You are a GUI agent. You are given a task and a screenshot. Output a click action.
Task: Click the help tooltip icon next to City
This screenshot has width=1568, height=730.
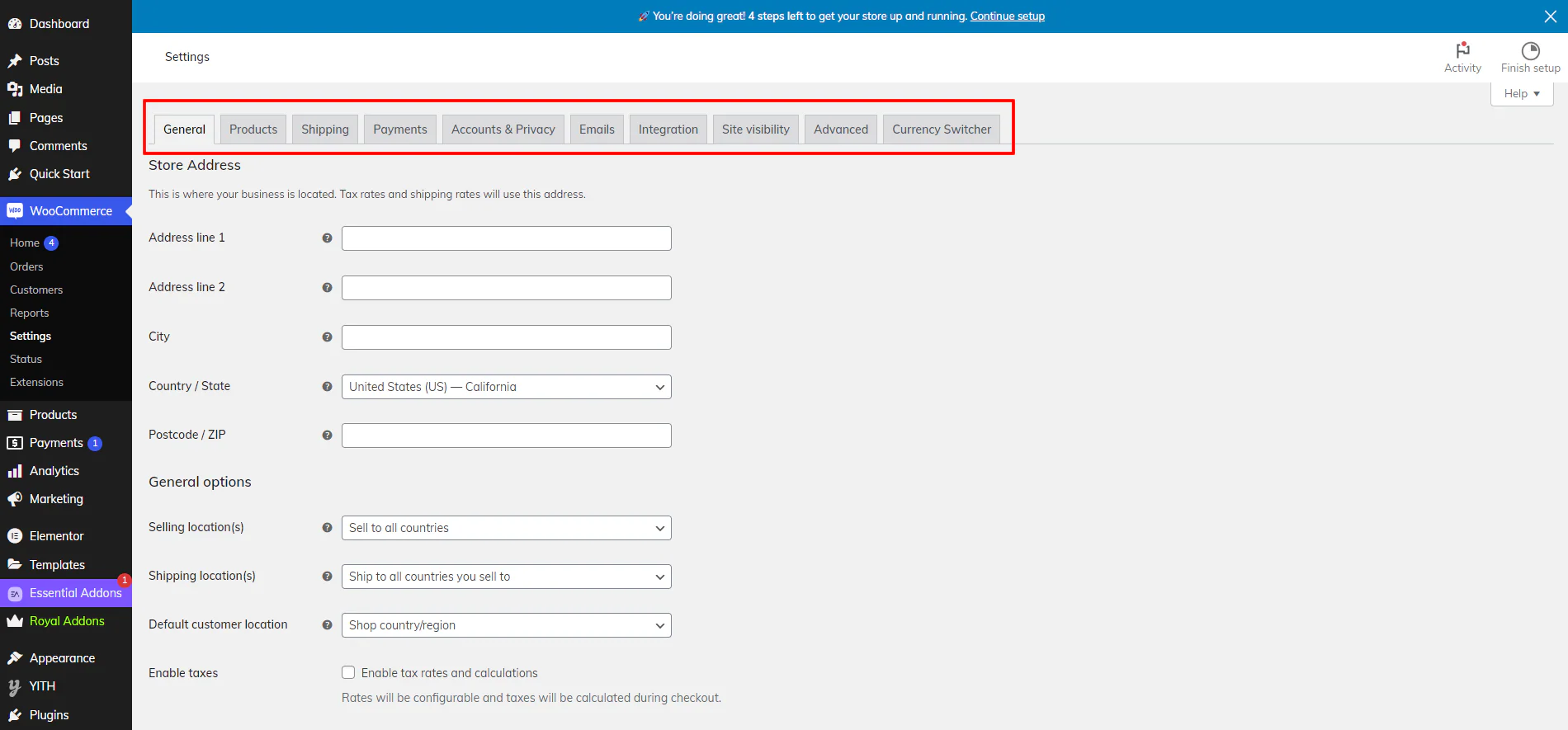tap(327, 337)
